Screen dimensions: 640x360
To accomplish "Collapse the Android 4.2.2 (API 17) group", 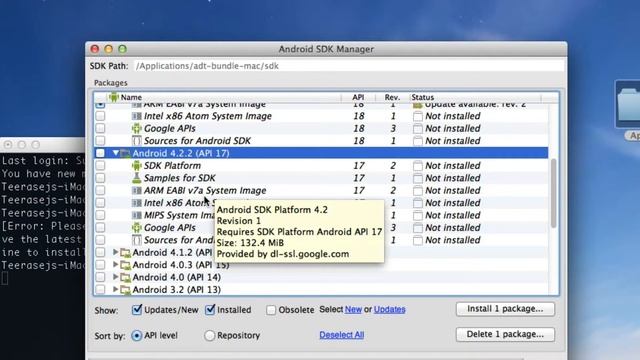I will pyautogui.click(x=116, y=153).
